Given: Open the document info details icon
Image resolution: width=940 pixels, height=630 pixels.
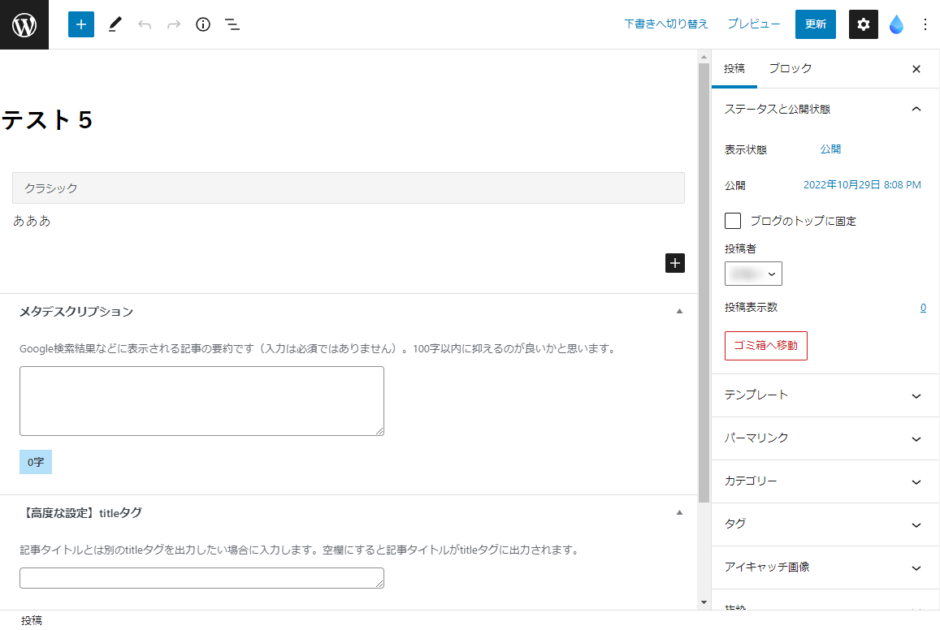Looking at the screenshot, I should (203, 24).
